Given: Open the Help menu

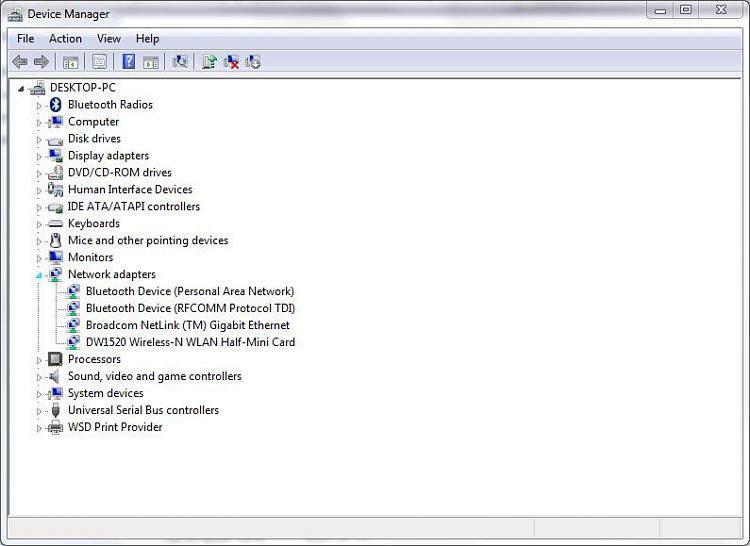Looking at the screenshot, I should click(147, 39).
